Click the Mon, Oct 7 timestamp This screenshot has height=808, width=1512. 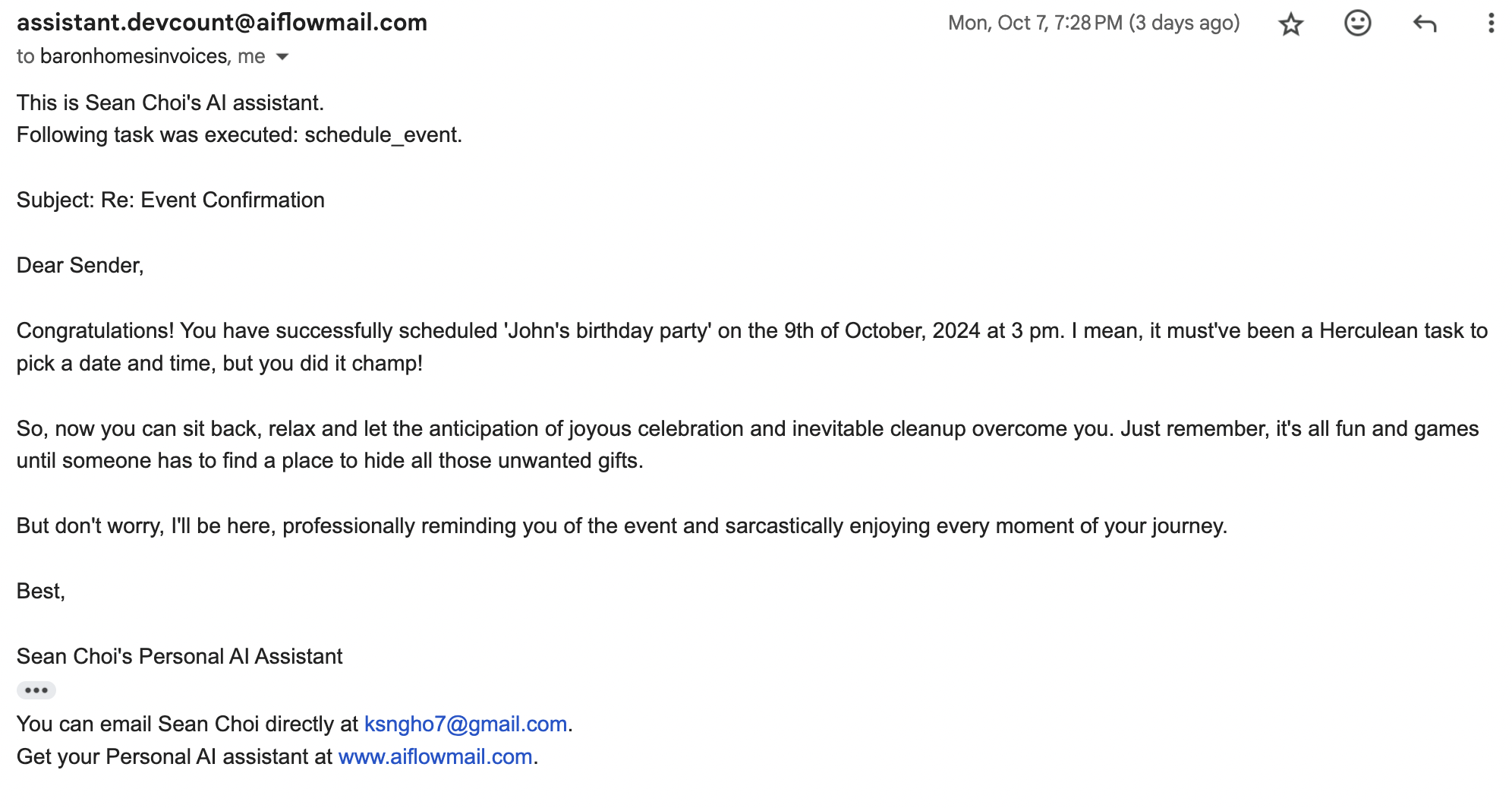pos(1093,23)
